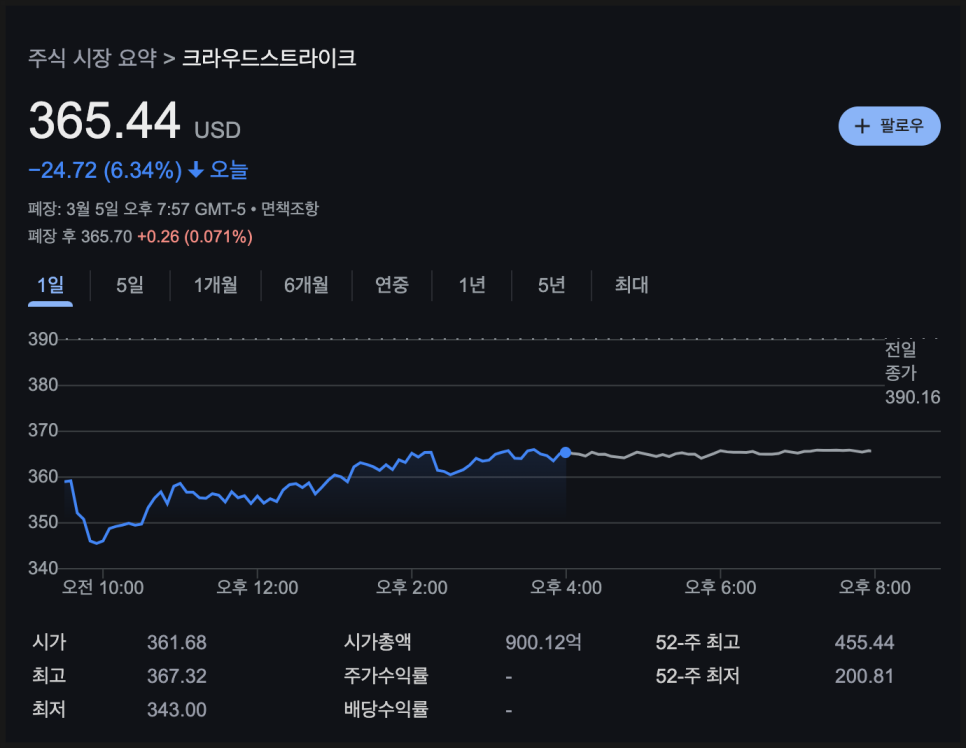Open the 주식 시장 요약 breadcrumb link
This screenshot has height=748, width=966.
(x=92, y=58)
